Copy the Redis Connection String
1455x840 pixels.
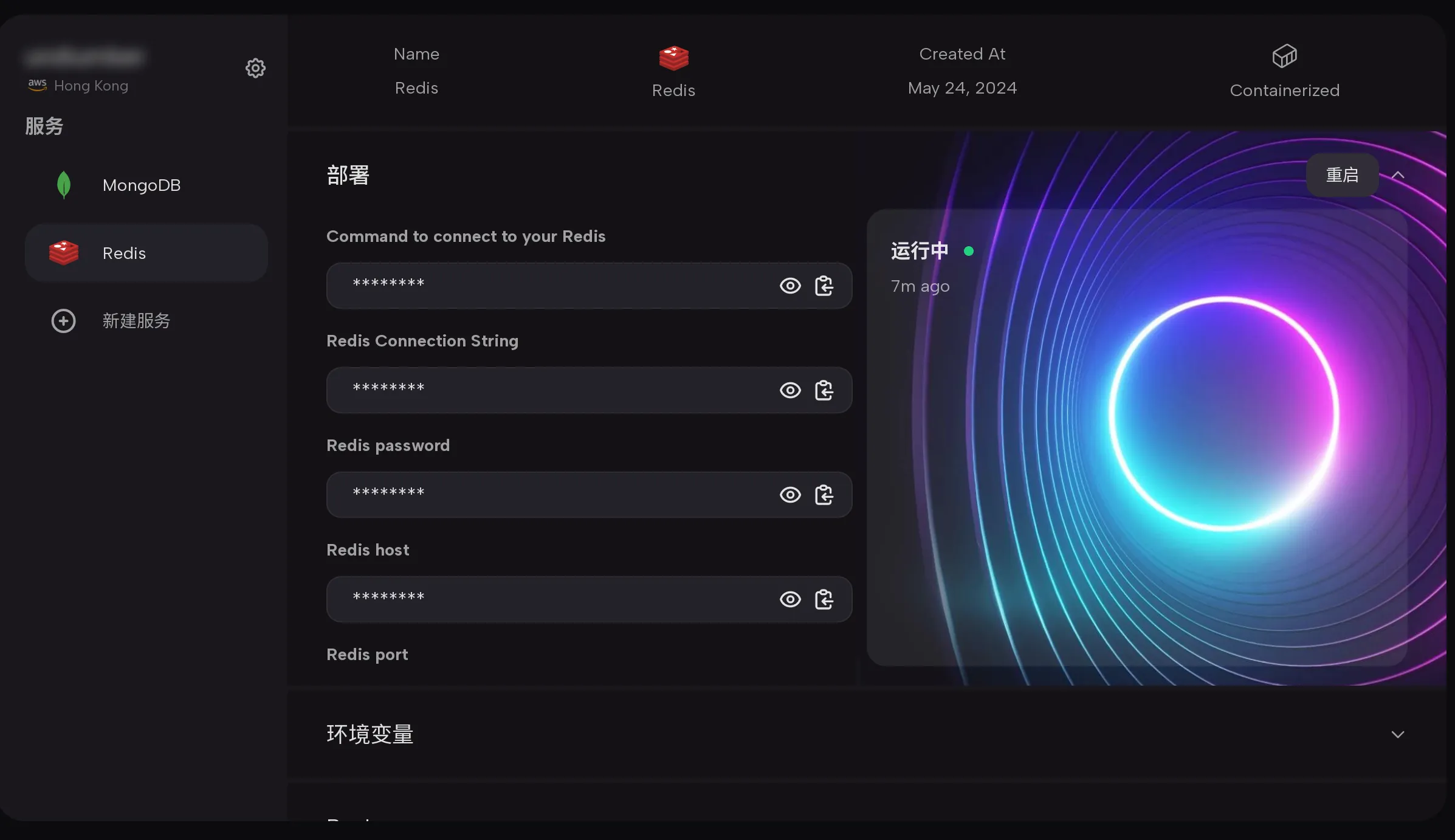point(824,390)
